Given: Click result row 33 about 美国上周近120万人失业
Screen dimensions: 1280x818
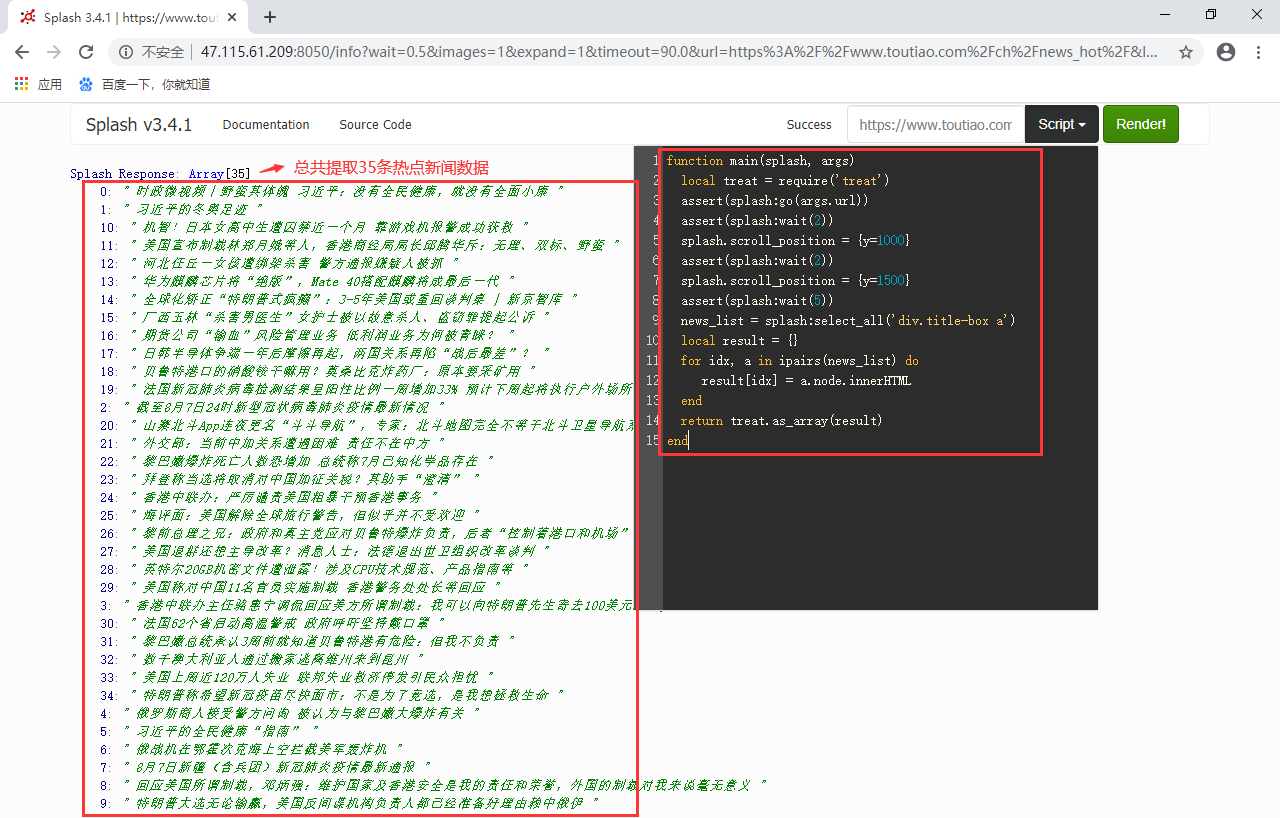Looking at the screenshot, I should [311, 676].
